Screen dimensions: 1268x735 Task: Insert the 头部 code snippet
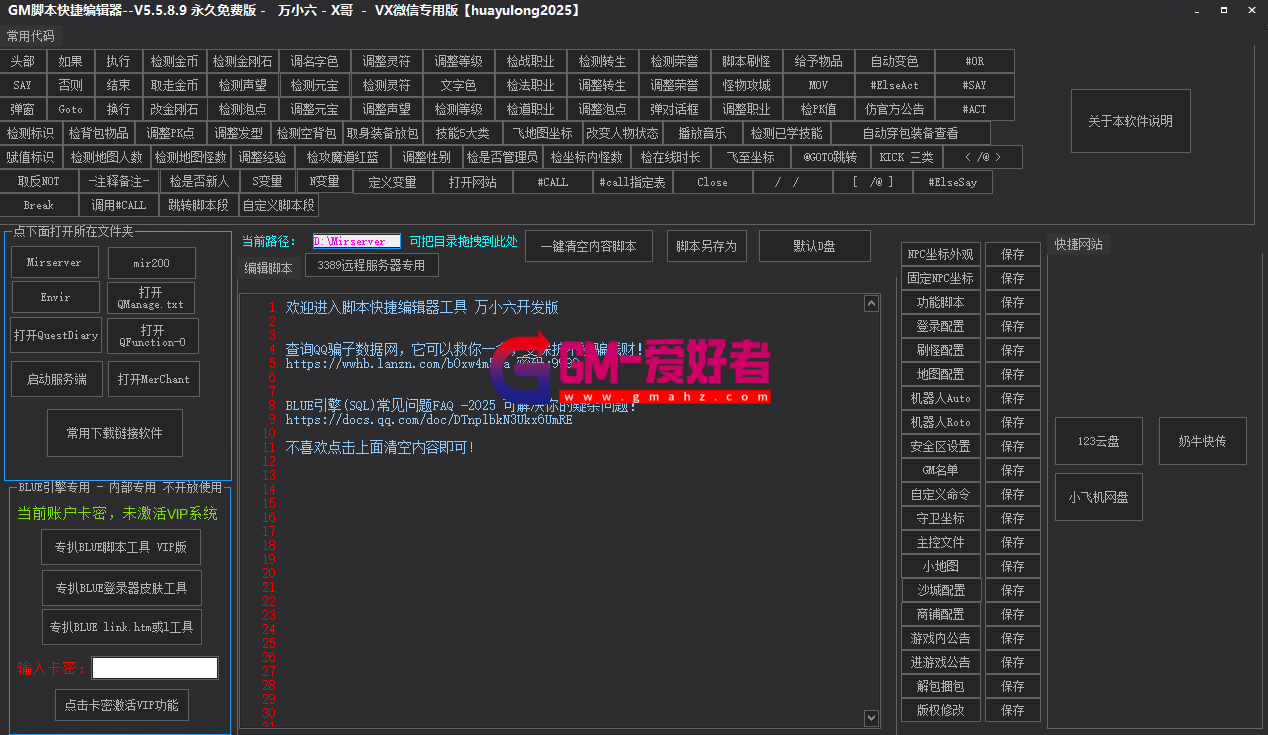tap(22, 61)
